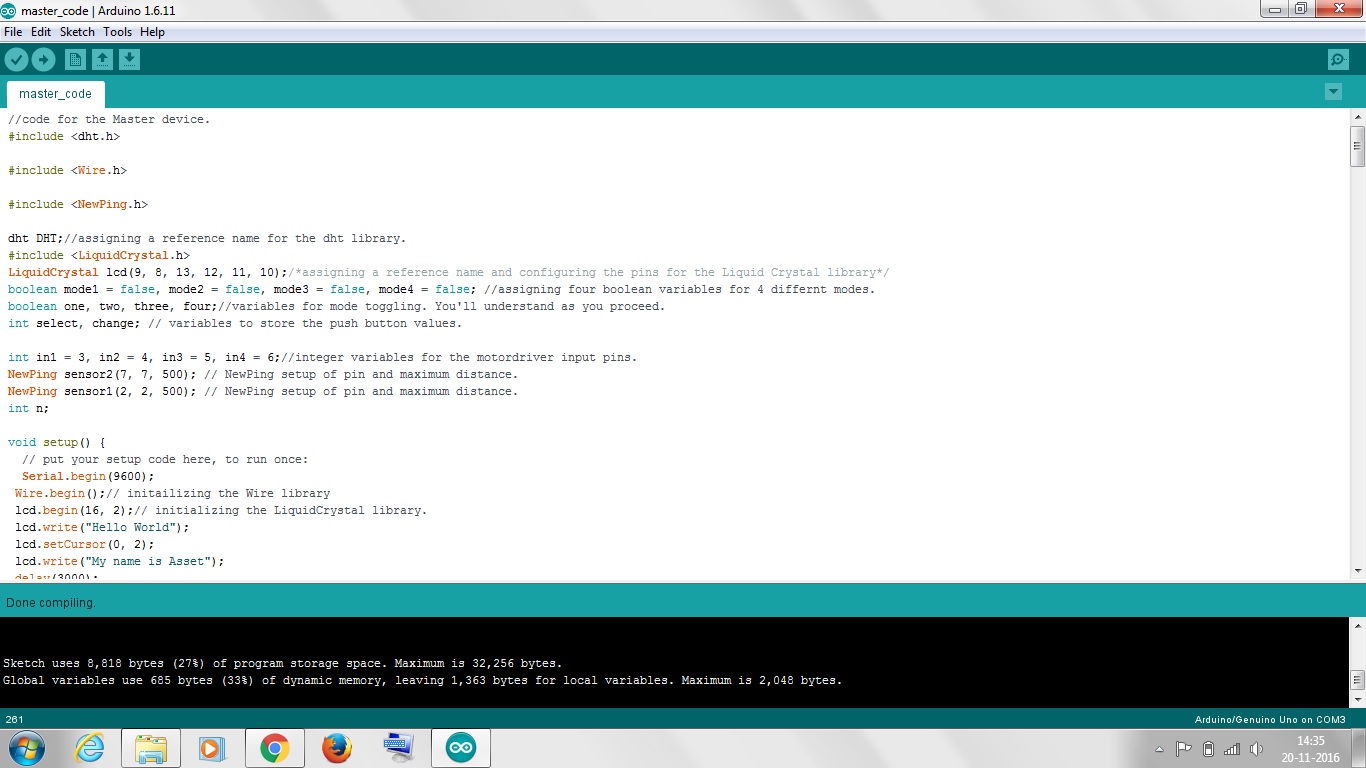This screenshot has height=768, width=1366.
Task: Click the Upload arrow button
Action: pos(44,60)
